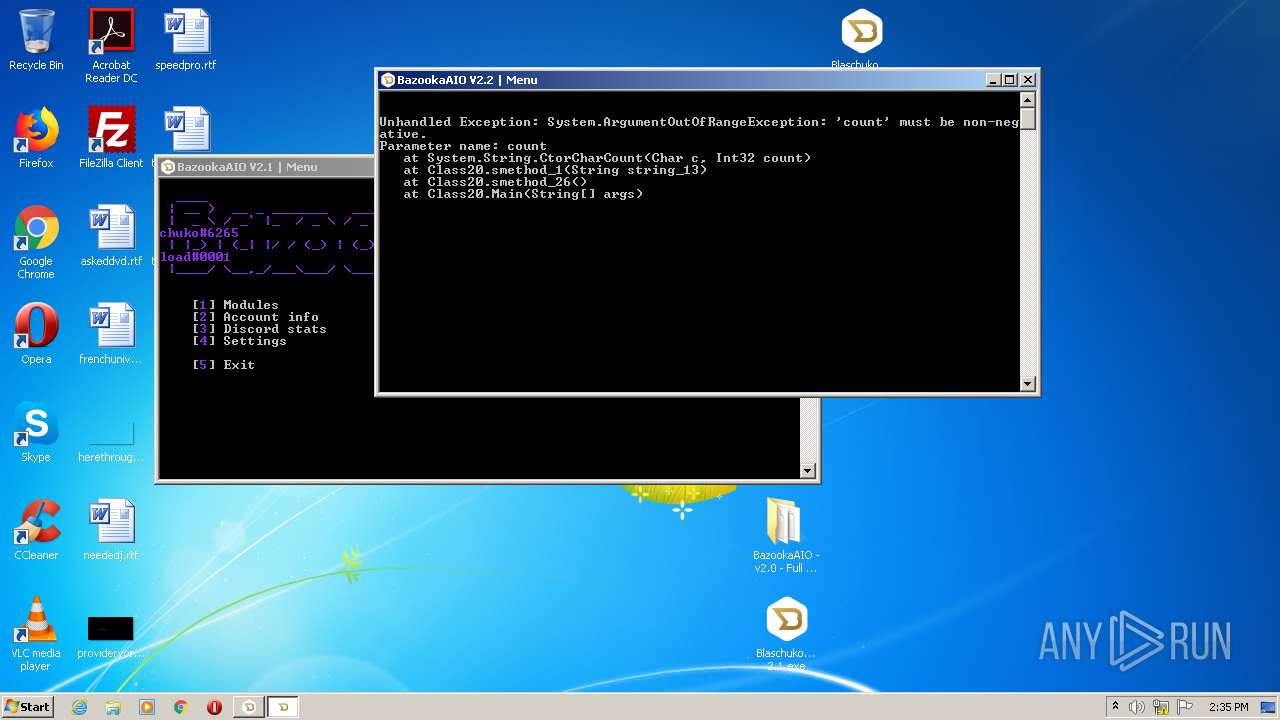1280x720 pixels.
Task: Open the Recycle Bin desktop icon
Action: pos(36,40)
